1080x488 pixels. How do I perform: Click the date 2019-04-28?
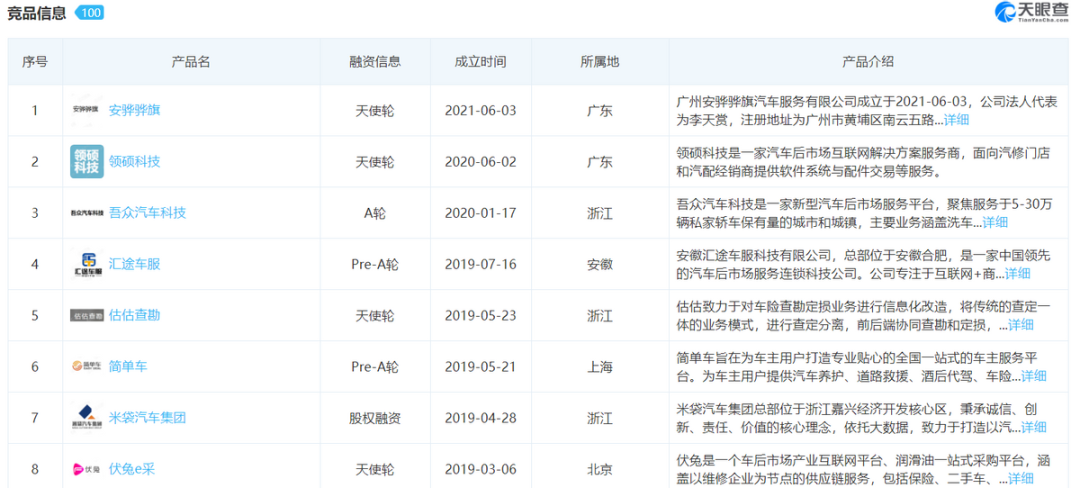coord(480,417)
